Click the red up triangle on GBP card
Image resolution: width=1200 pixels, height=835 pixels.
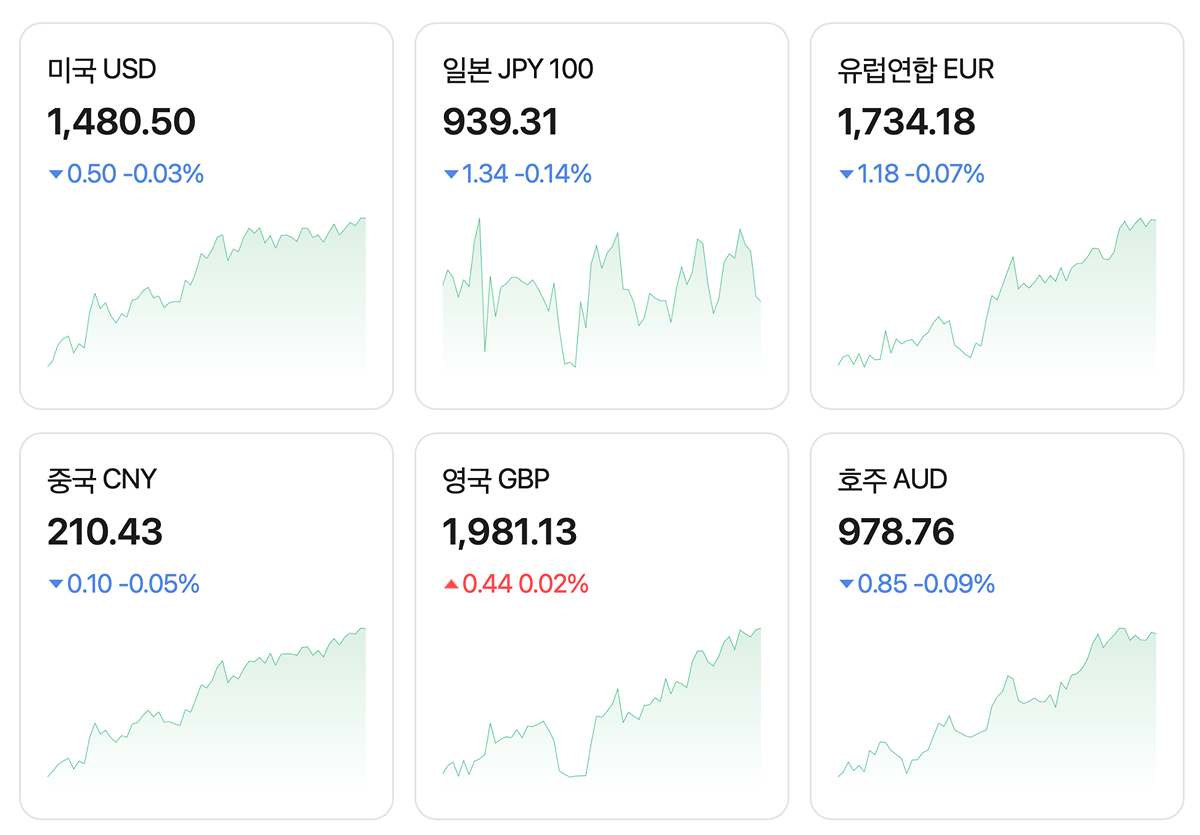point(451,584)
